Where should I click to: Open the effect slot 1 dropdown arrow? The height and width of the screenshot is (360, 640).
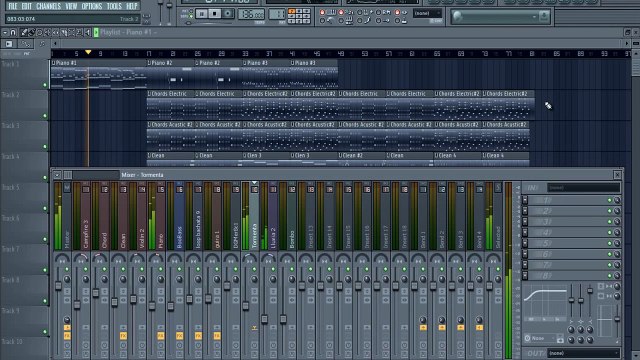point(525,200)
